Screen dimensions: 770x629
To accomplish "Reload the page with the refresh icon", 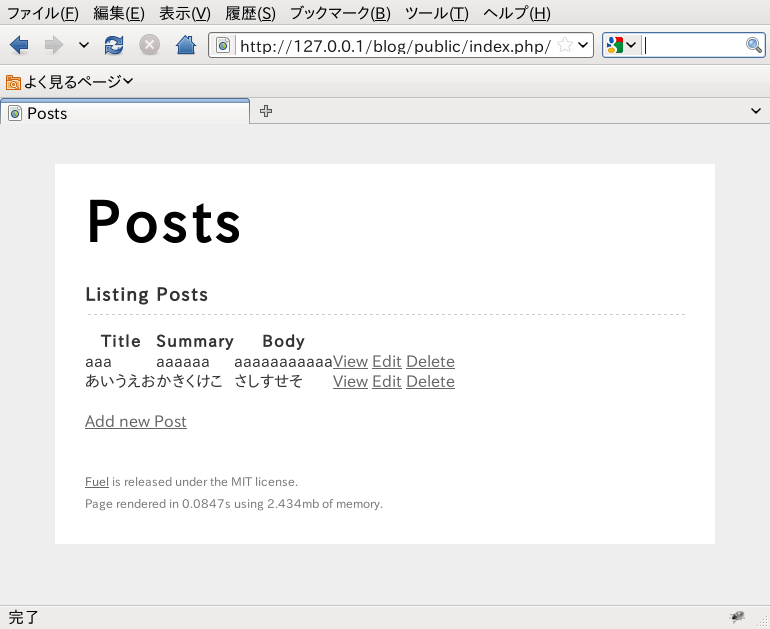I will tap(114, 45).
